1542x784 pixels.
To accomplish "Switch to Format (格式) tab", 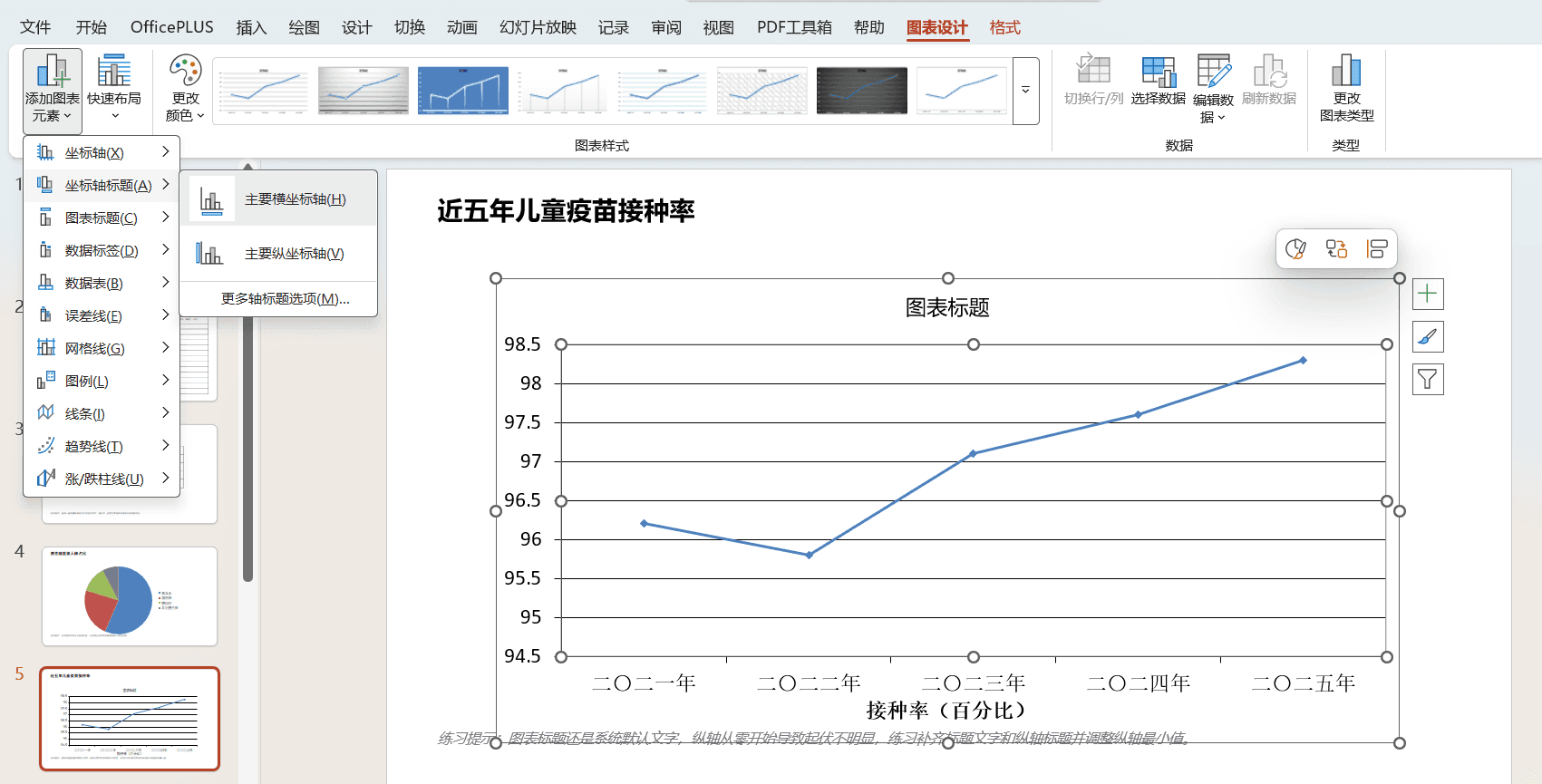I will pos(1004,27).
